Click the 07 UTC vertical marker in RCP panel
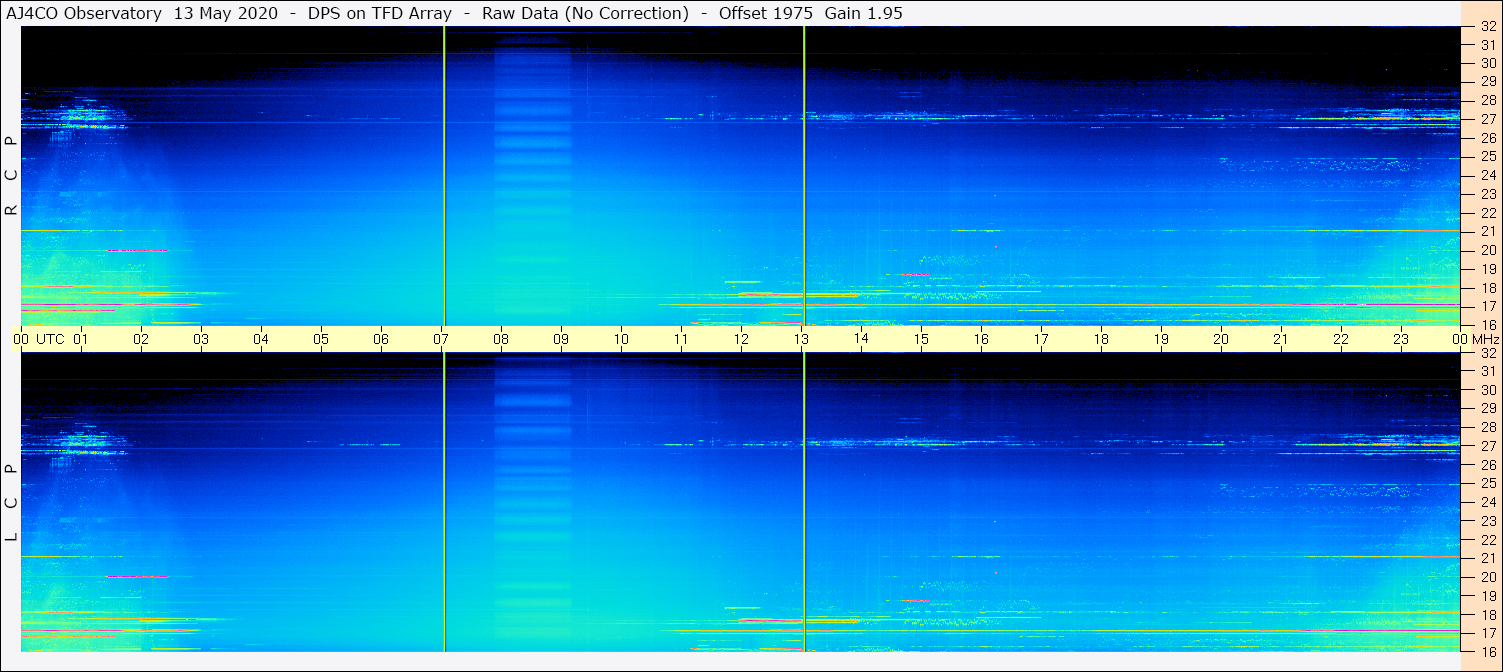The width and height of the screenshot is (1503, 672). (x=444, y=175)
